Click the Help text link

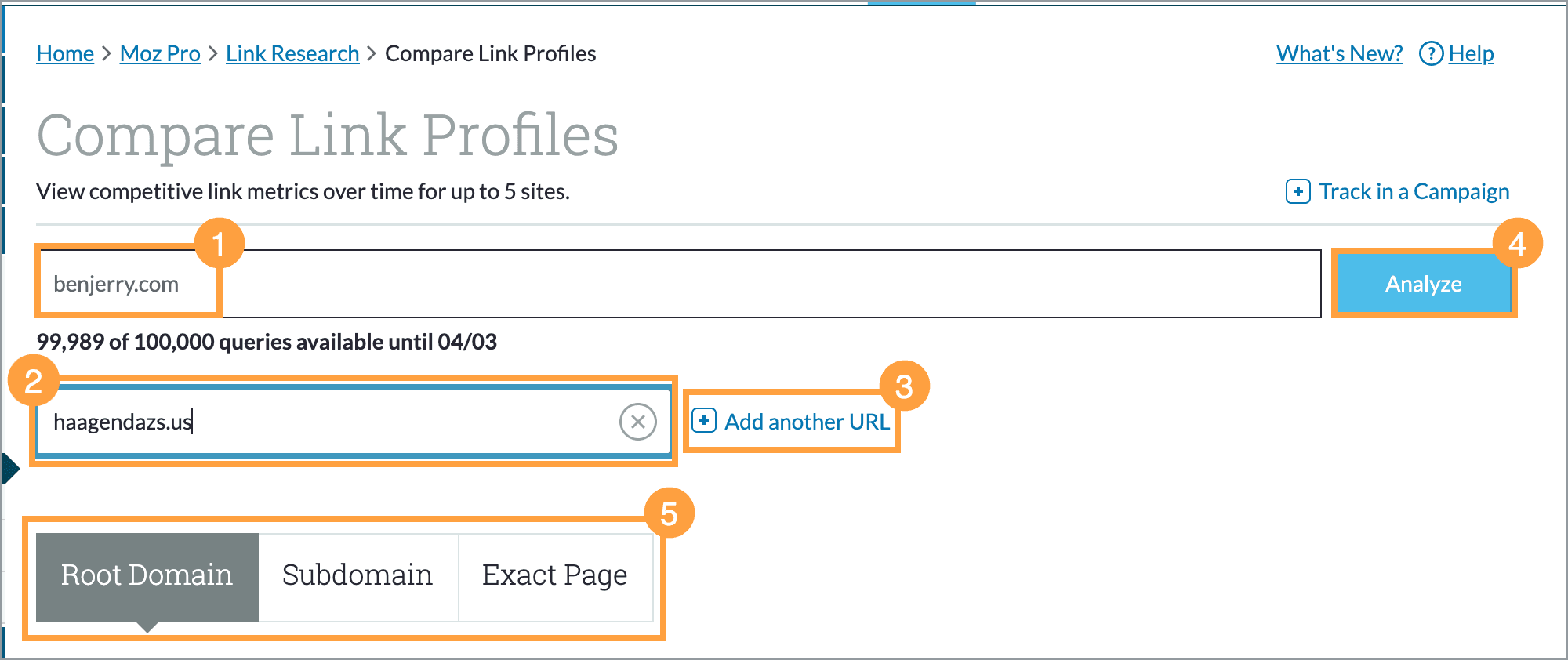(1471, 53)
